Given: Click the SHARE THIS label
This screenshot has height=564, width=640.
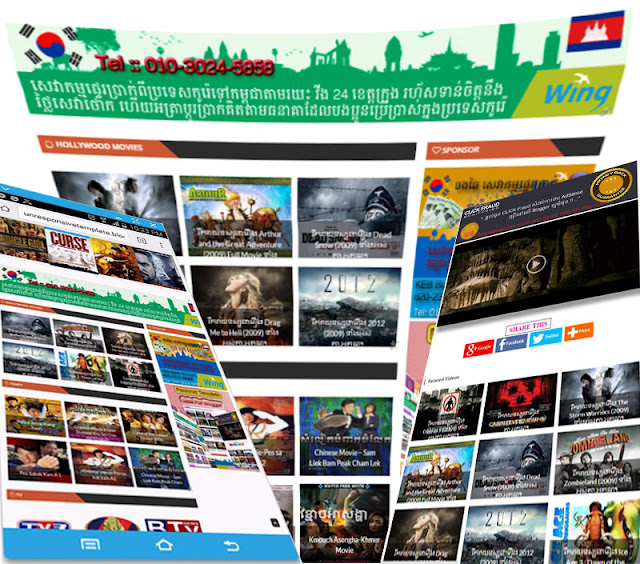Looking at the screenshot, I should coord(528,326).
